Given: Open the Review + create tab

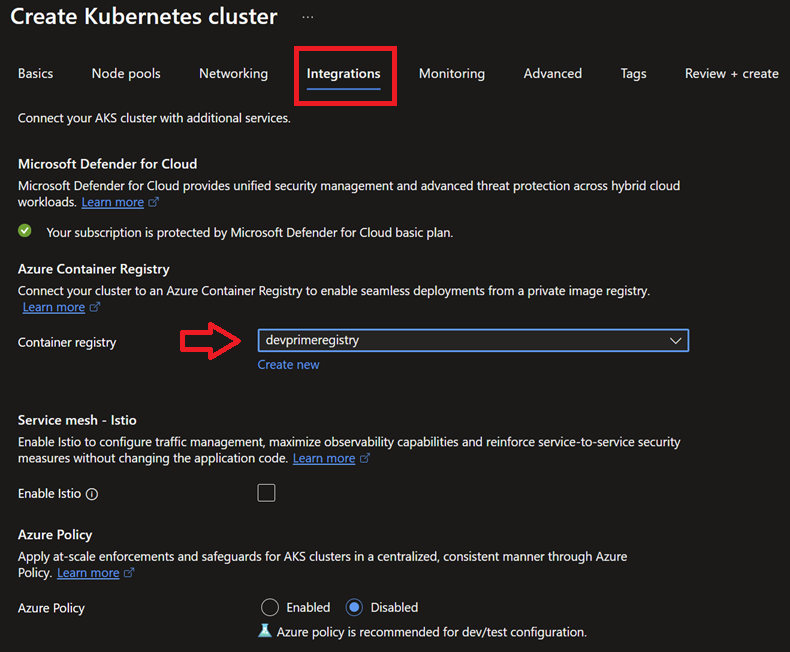Looking at the screenshot, I should click(x=732, y=74).
